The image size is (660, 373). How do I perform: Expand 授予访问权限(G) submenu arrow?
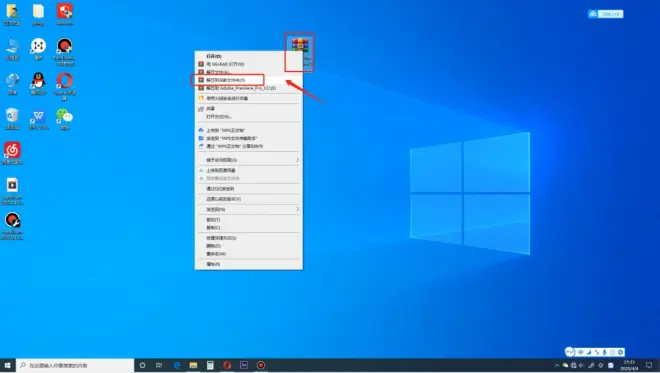[x=297, y=160]
